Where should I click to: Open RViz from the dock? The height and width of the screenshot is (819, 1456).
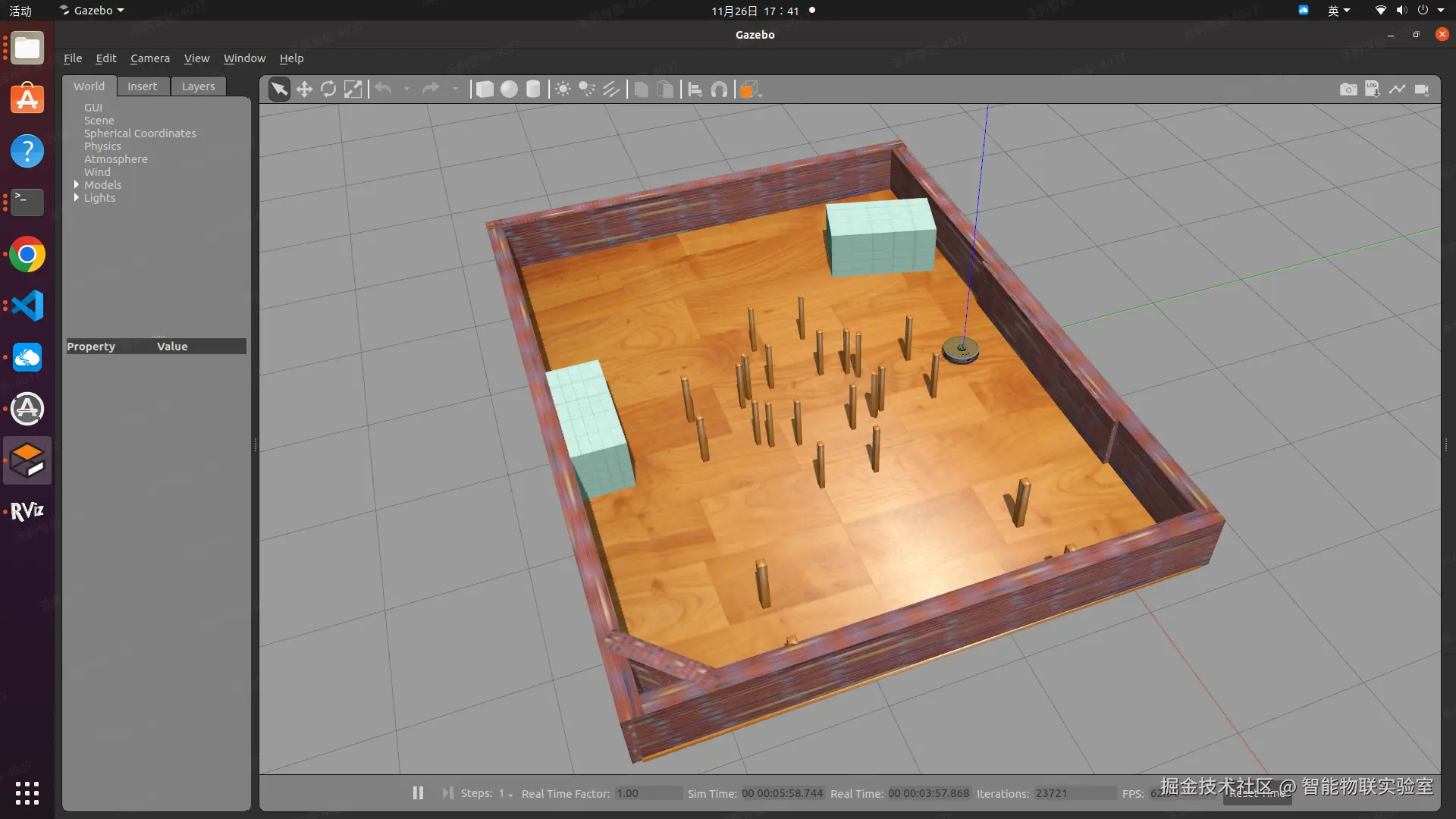point(27,511)
